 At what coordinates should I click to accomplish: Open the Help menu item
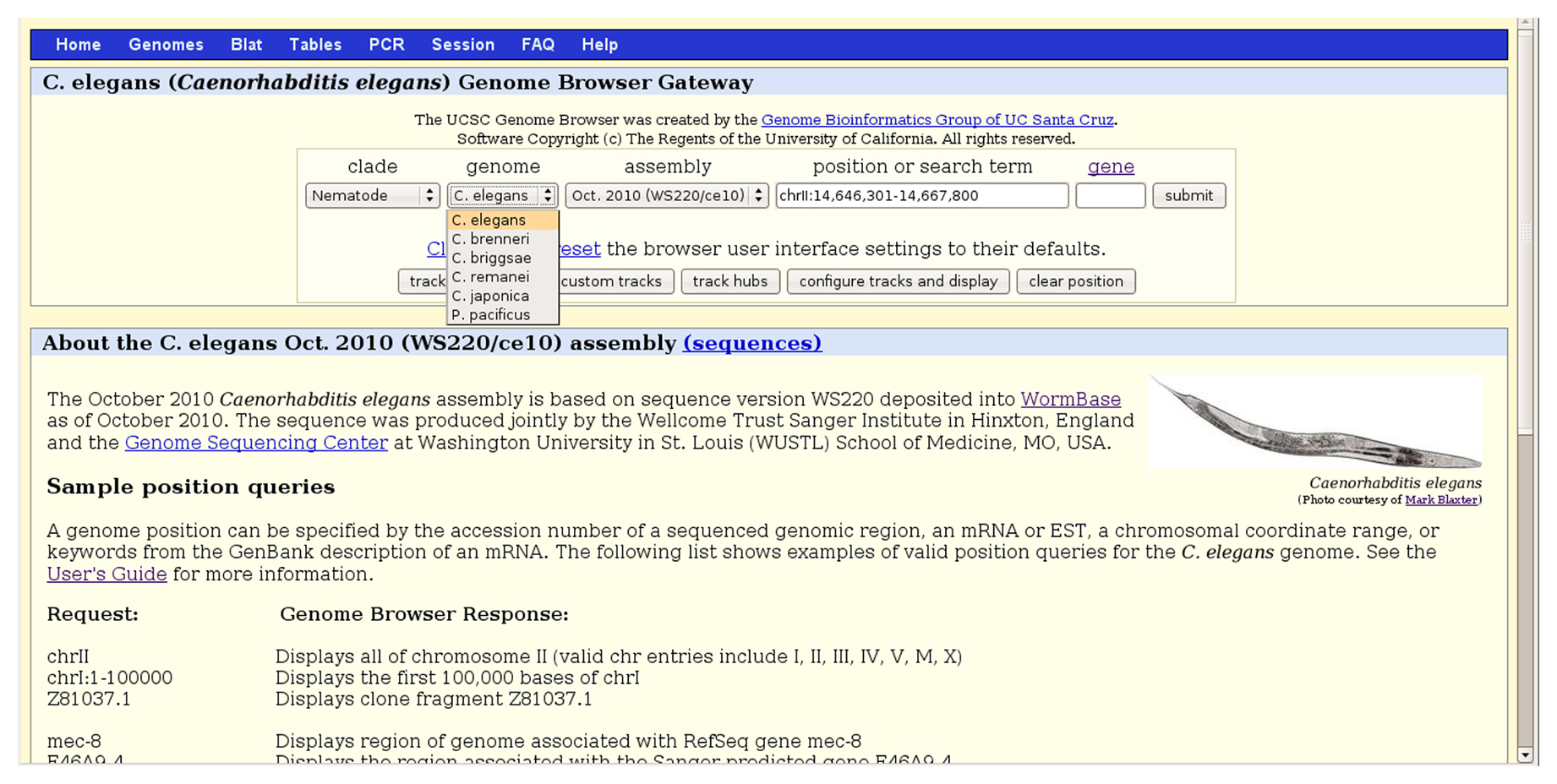coord(600,45)
